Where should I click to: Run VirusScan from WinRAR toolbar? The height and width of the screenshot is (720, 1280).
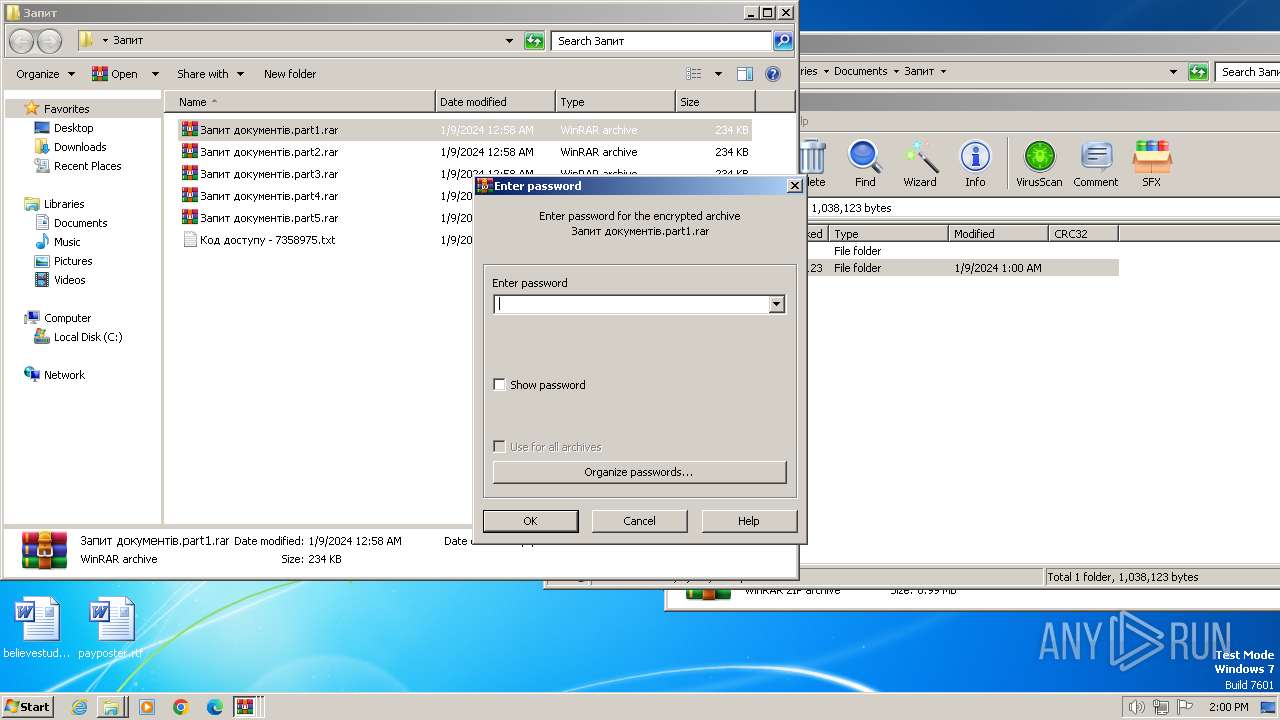tap(1039, 164)
